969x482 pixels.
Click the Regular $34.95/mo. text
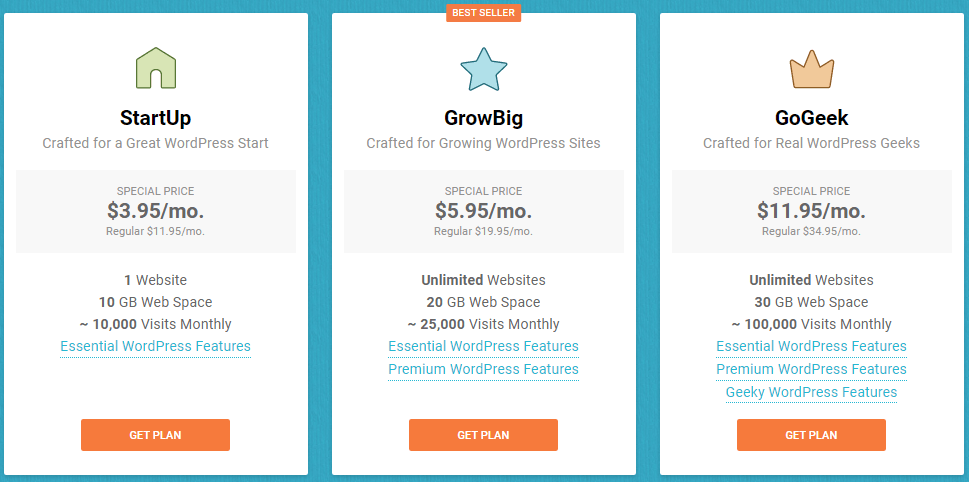[x=811, y=232]
